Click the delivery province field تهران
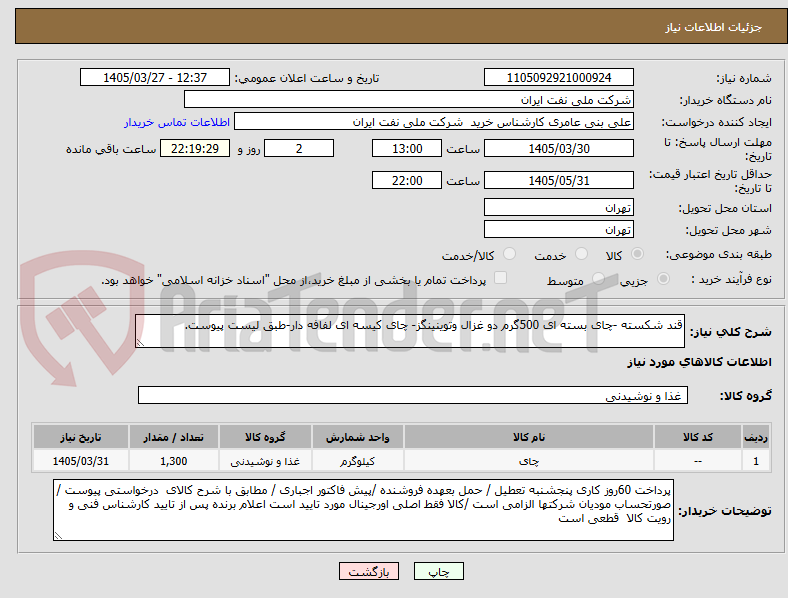 (558, 207)
